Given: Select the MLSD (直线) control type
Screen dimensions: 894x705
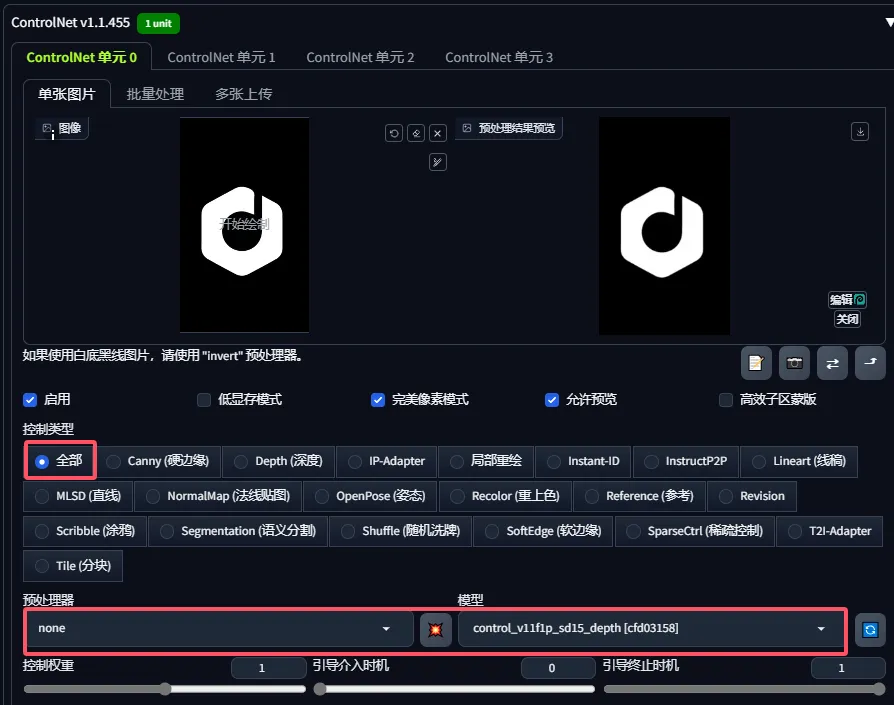Looking at the screenshot, I should [78, 496].
